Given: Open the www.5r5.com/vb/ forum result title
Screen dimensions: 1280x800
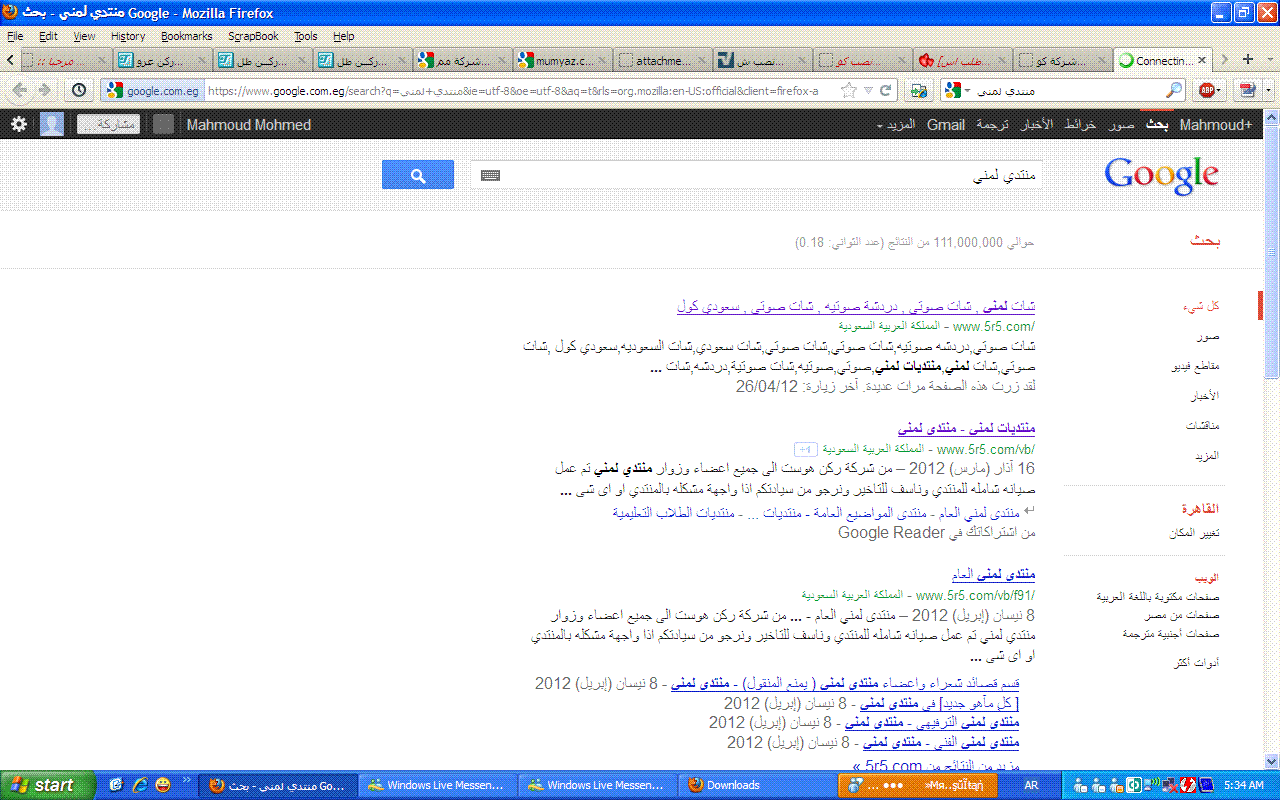Looking at the screenshot, I should tap(966, 428).
